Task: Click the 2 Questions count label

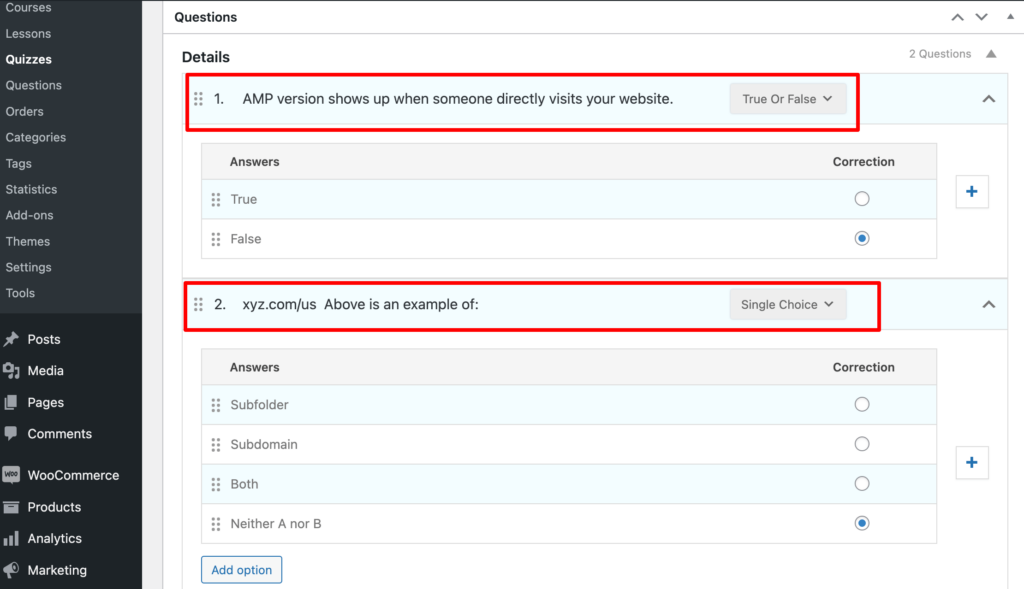Action: point(940,54)
